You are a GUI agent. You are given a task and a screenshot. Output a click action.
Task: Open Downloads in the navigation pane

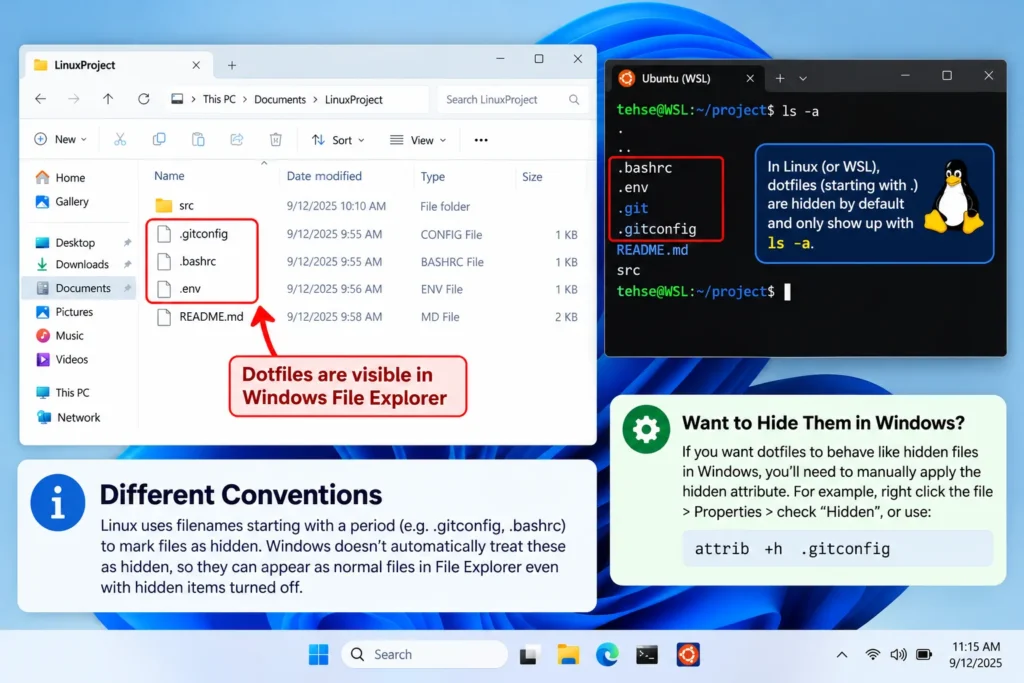[72, 264]
